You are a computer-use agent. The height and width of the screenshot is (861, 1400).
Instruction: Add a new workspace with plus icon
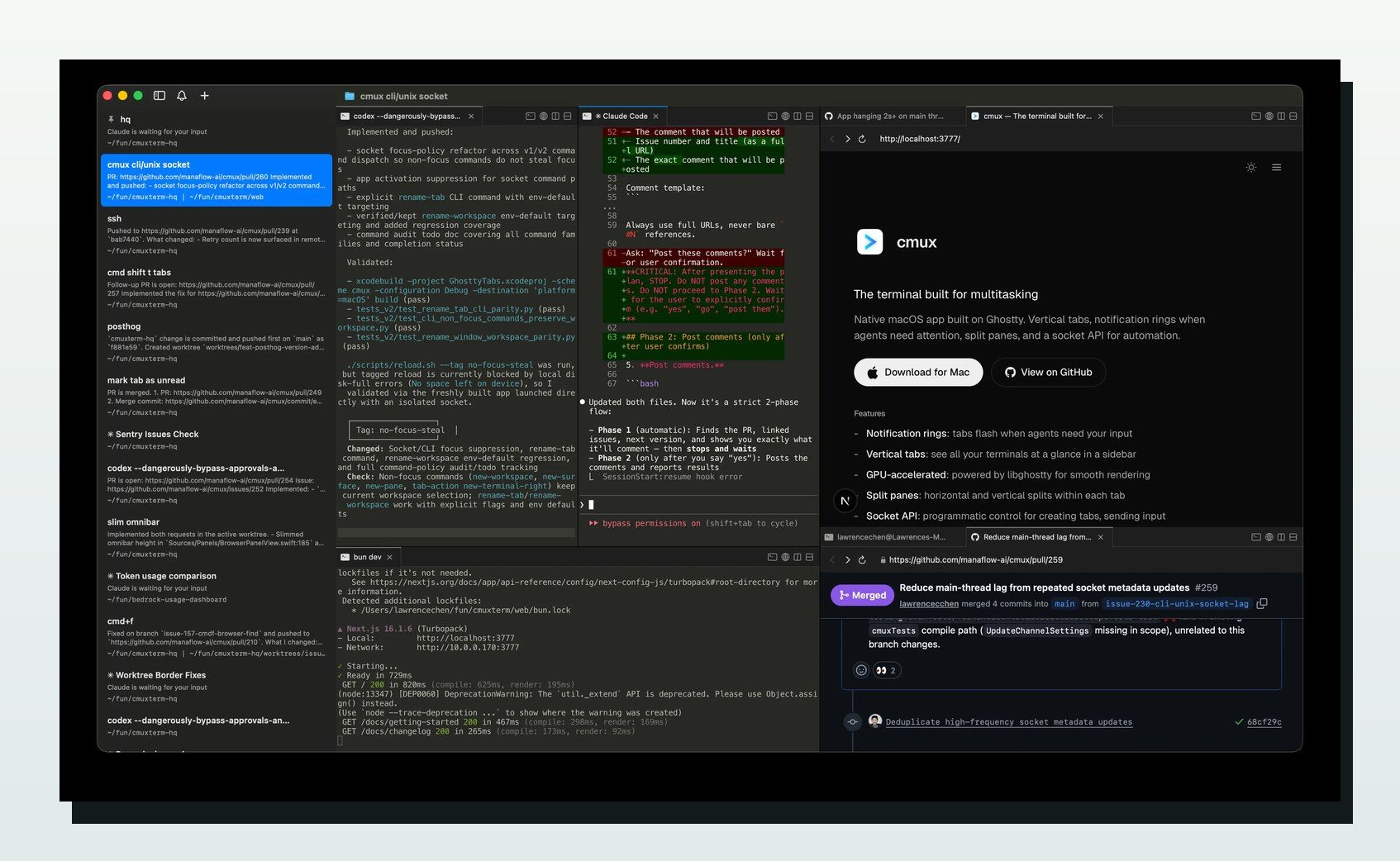(x=204, y=96)
